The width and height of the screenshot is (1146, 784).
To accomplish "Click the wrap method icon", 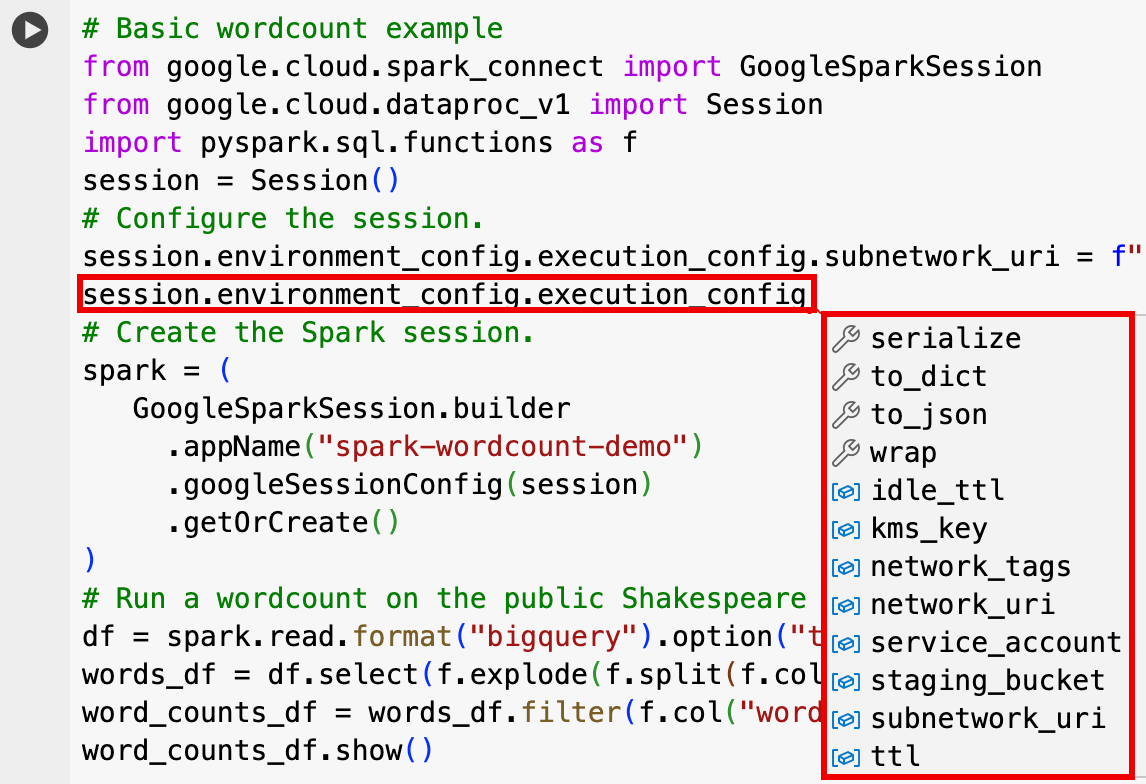I will click(843, 452).
